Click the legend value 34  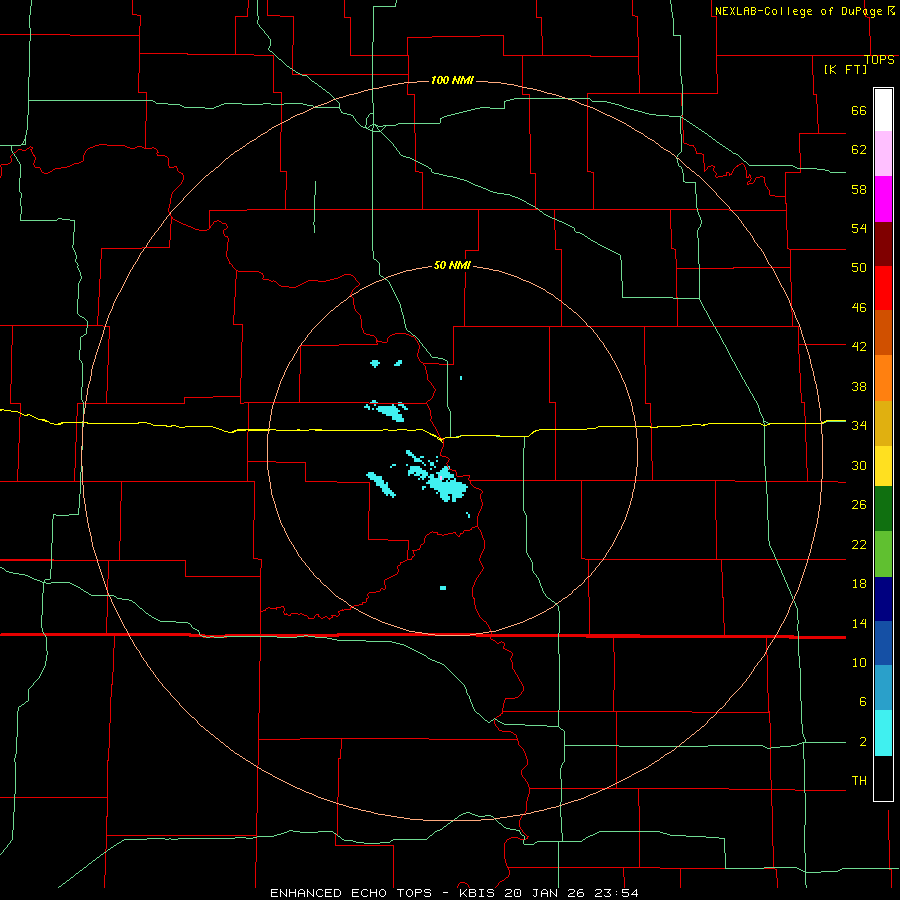859,425
